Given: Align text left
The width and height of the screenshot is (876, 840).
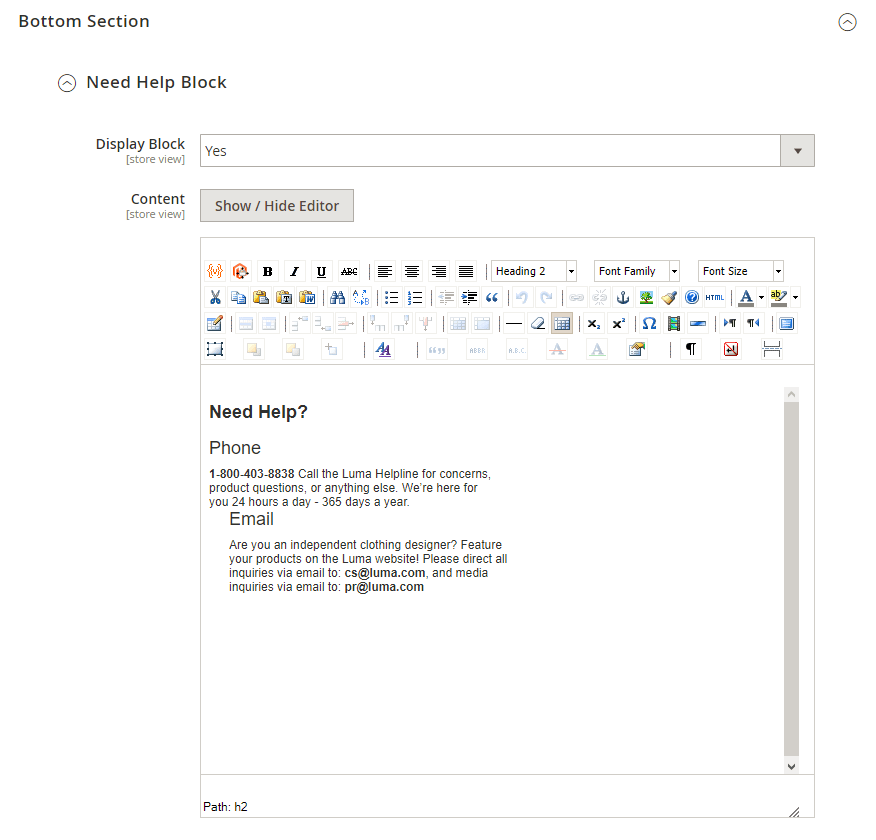Looking at the screenshot, I should click(385, 271).
